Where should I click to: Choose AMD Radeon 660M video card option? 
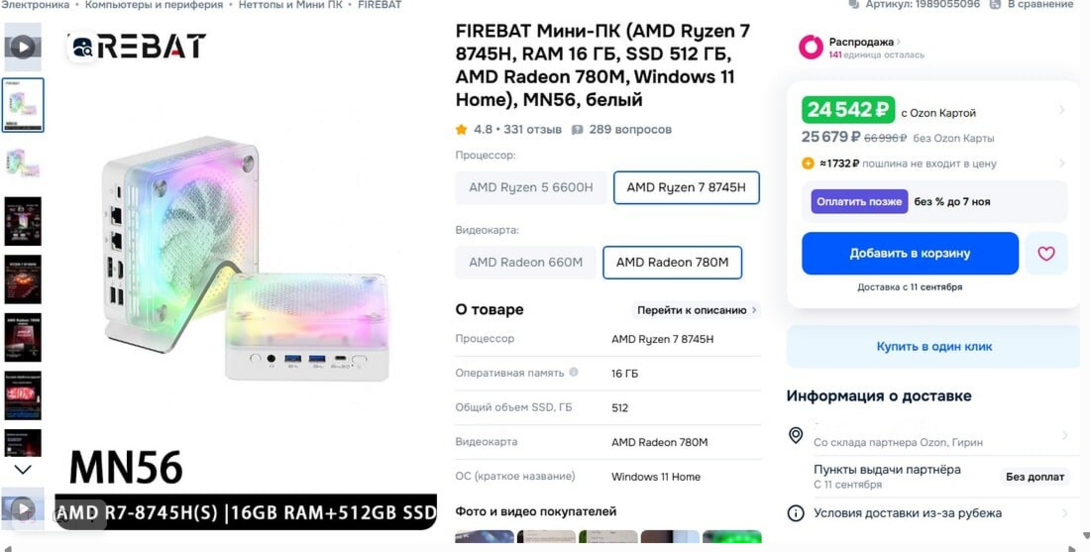point(525,262)
